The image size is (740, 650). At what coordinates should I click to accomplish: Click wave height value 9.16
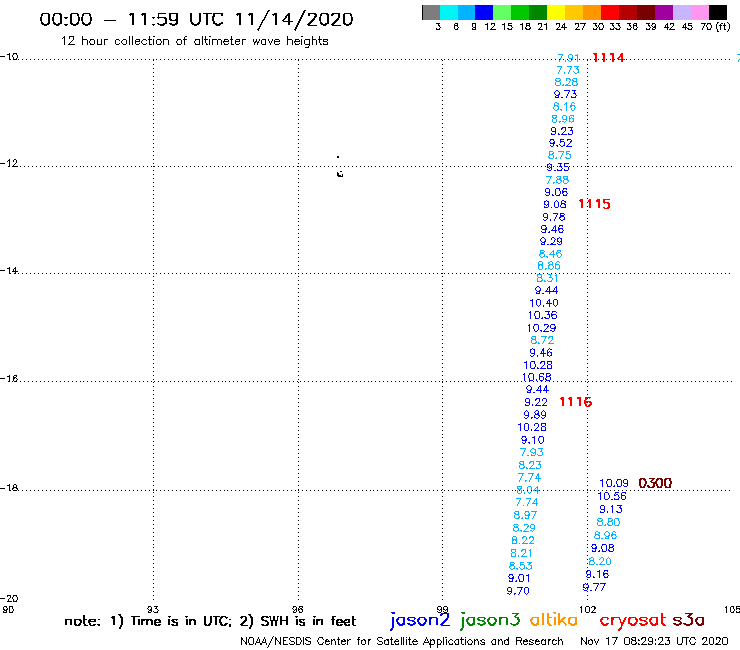[597, 574]
